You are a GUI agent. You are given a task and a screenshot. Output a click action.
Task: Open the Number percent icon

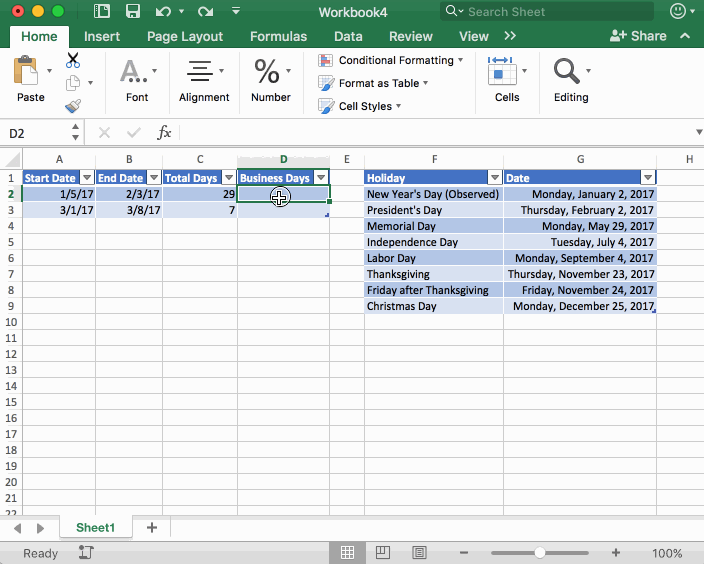coord(267,71)
